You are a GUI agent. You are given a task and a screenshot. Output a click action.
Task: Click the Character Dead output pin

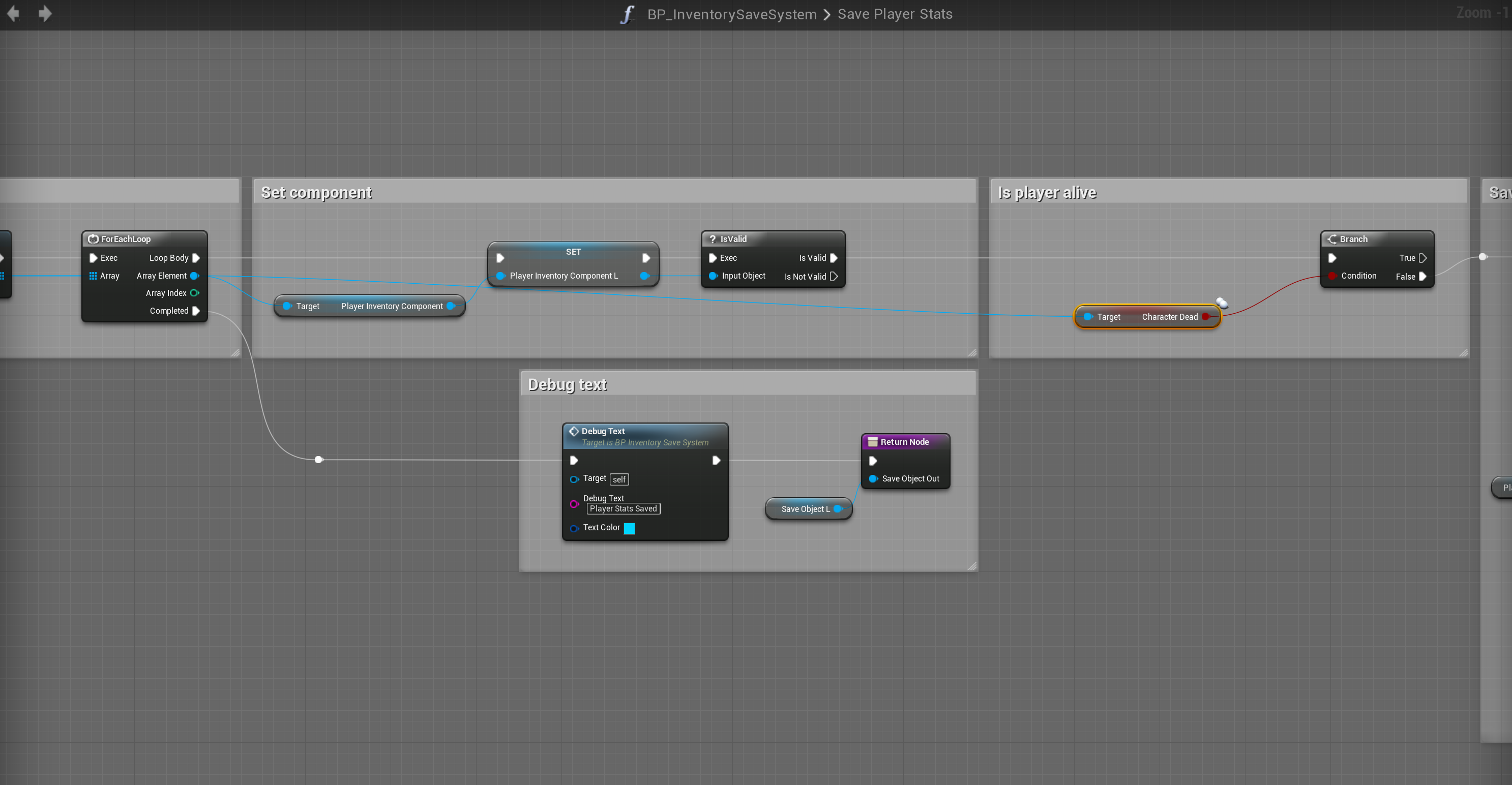tap(1206, 317)
